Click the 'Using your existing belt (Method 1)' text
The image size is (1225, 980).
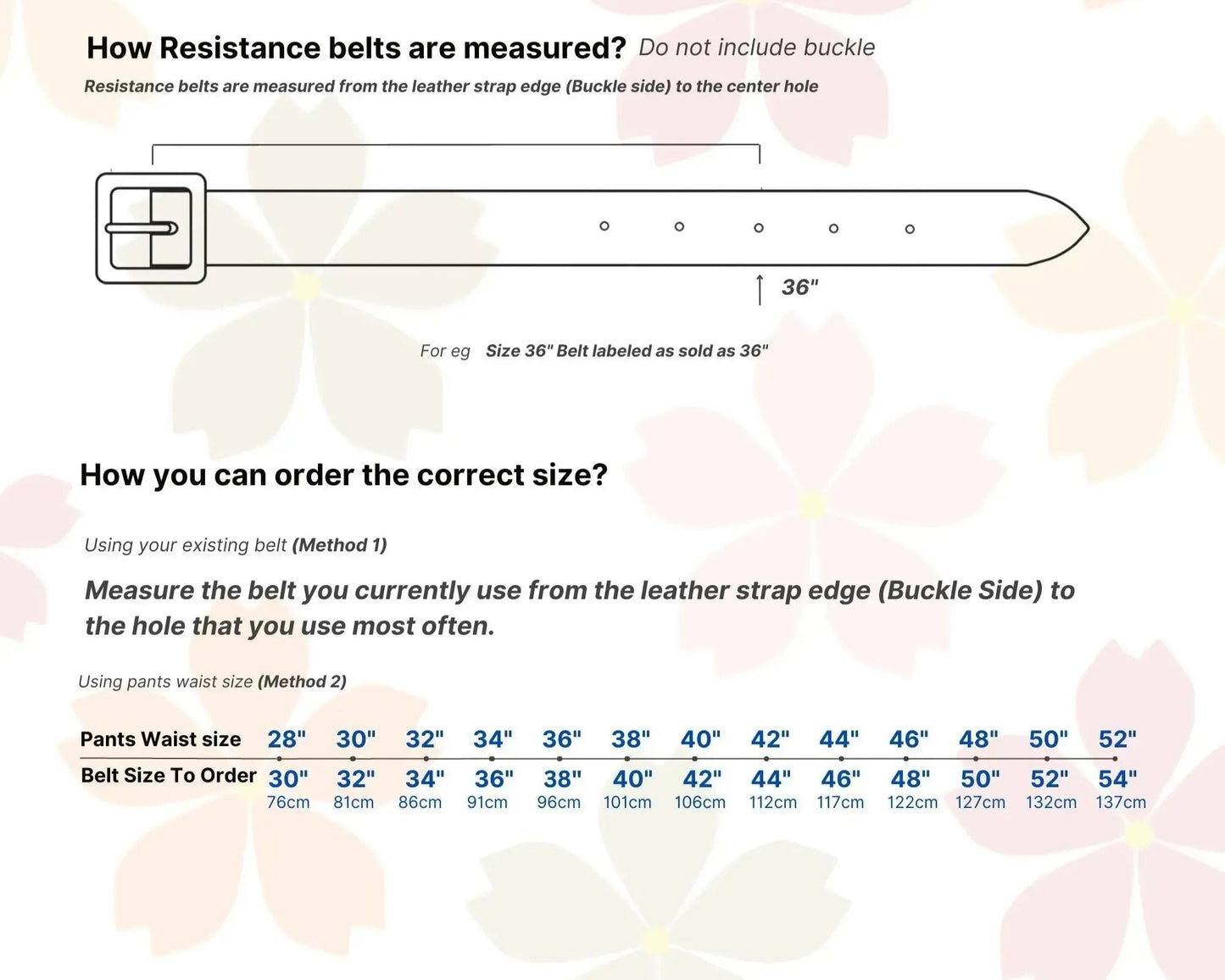pos(236,545)
